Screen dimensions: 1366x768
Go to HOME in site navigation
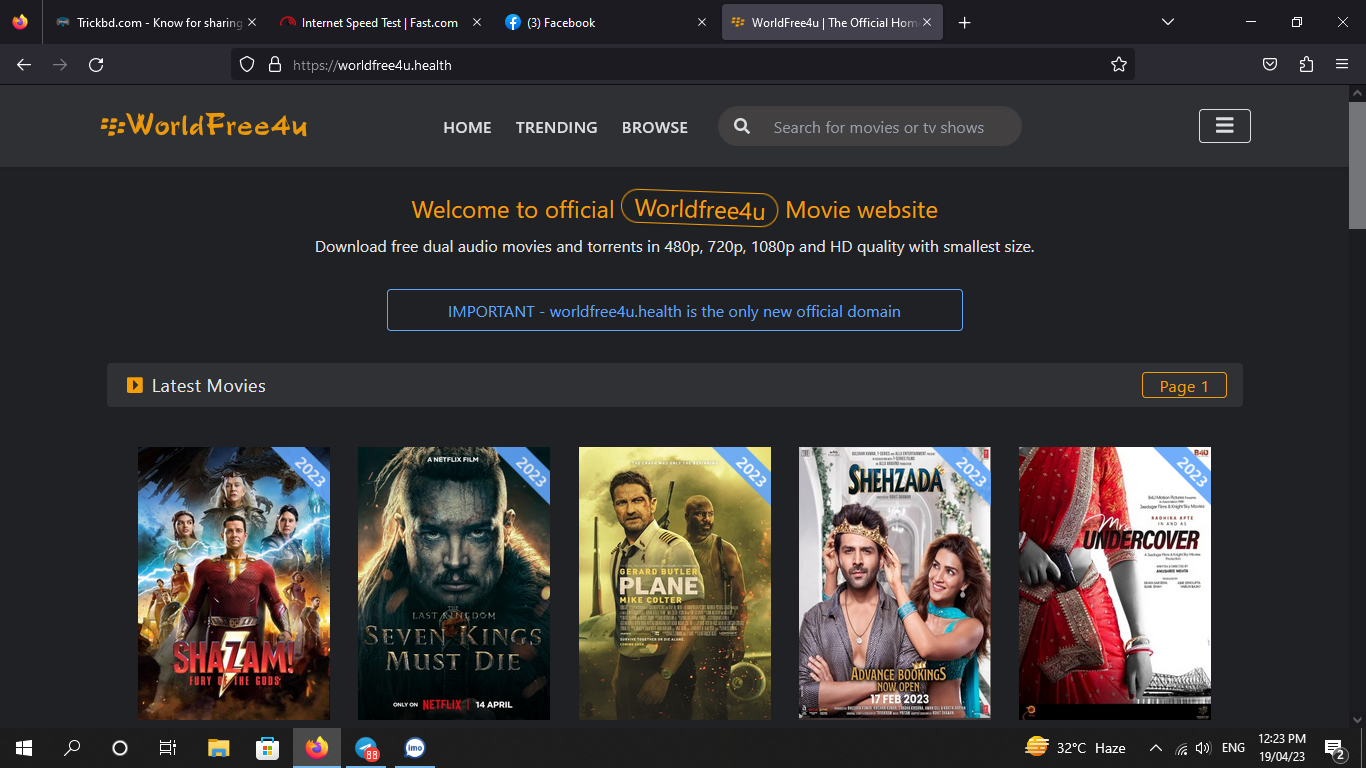[x=467, y=127]
